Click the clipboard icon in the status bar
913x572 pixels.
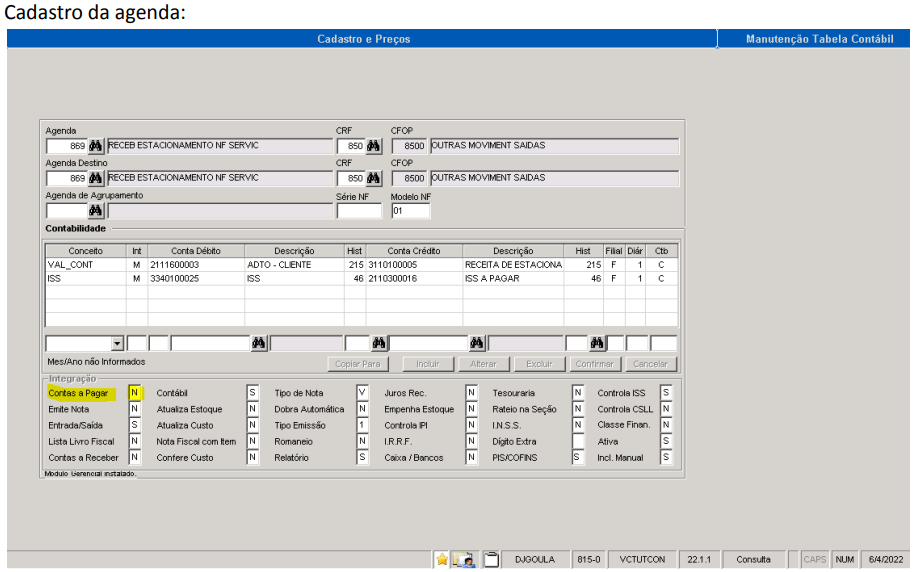491,559
